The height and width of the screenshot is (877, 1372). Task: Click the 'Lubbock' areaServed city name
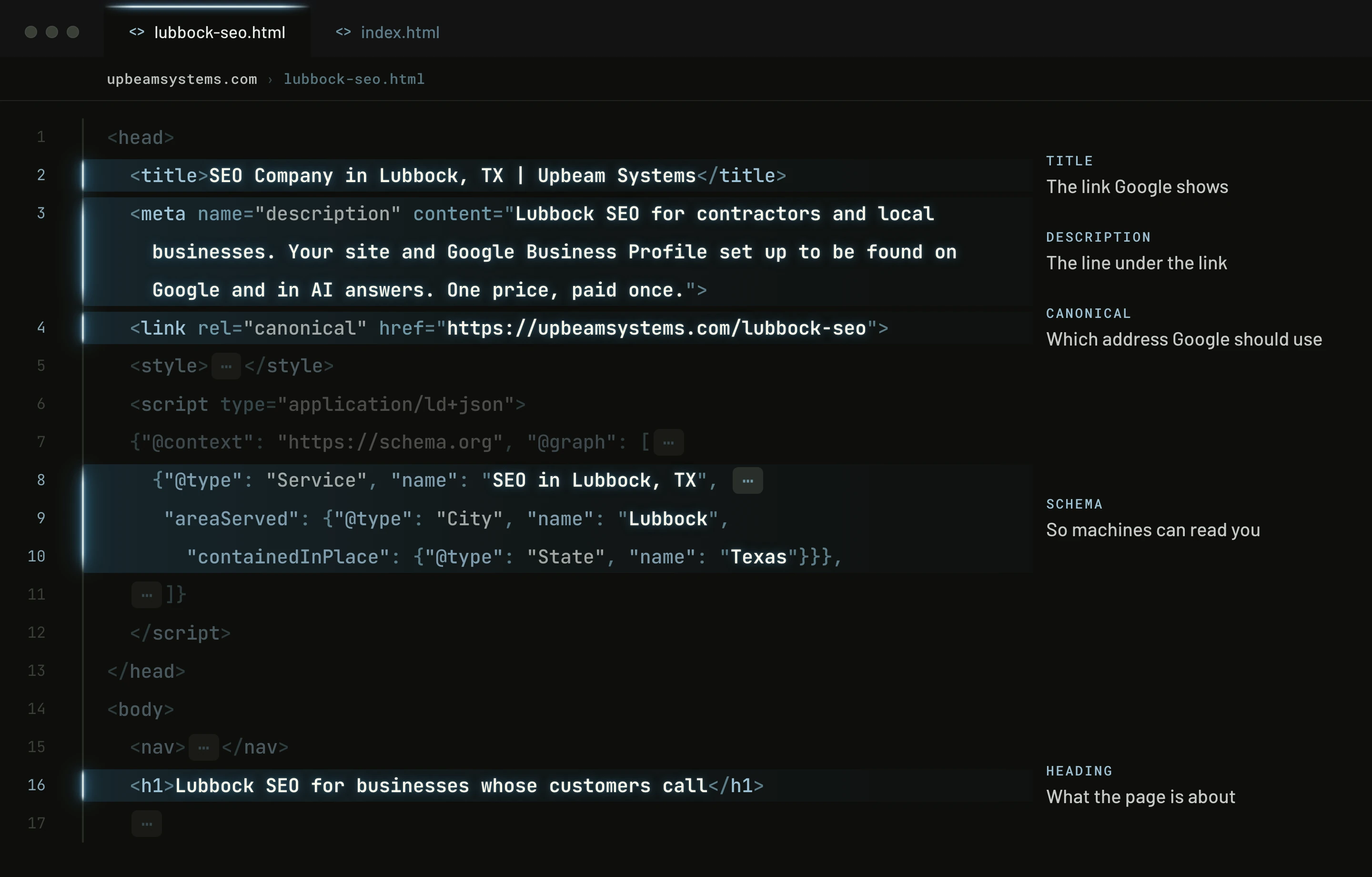click(x=668, y=520)
